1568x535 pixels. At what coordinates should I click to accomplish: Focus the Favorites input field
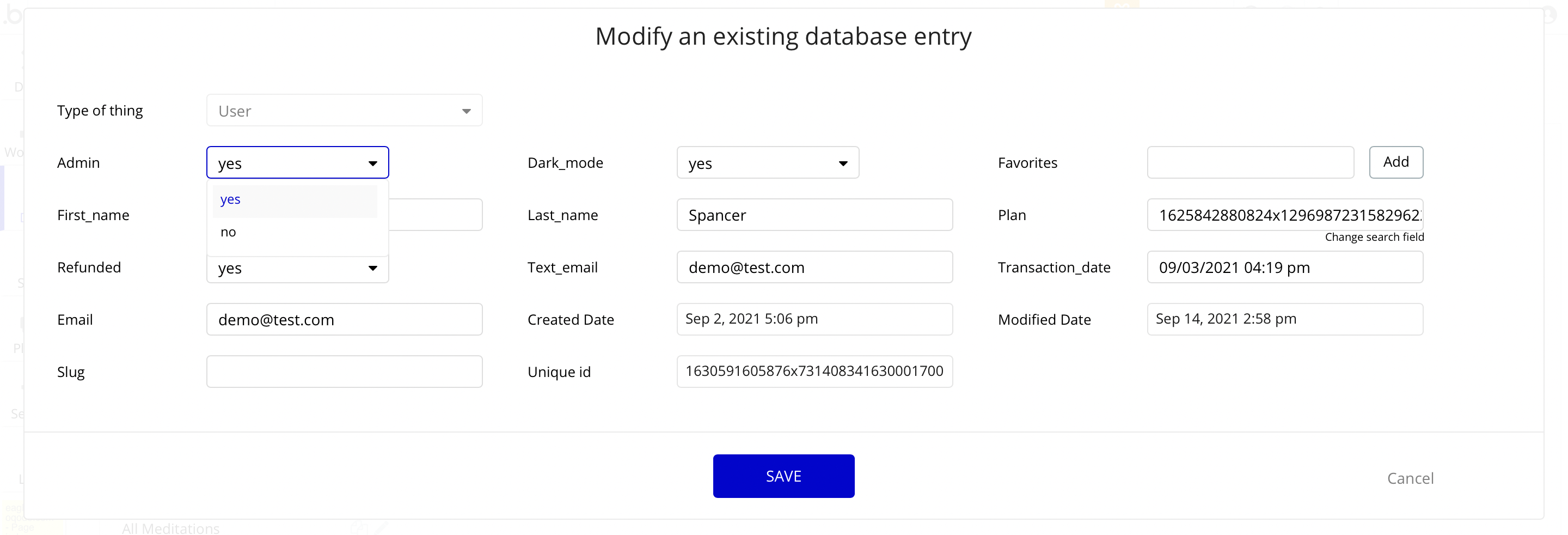1249,163
